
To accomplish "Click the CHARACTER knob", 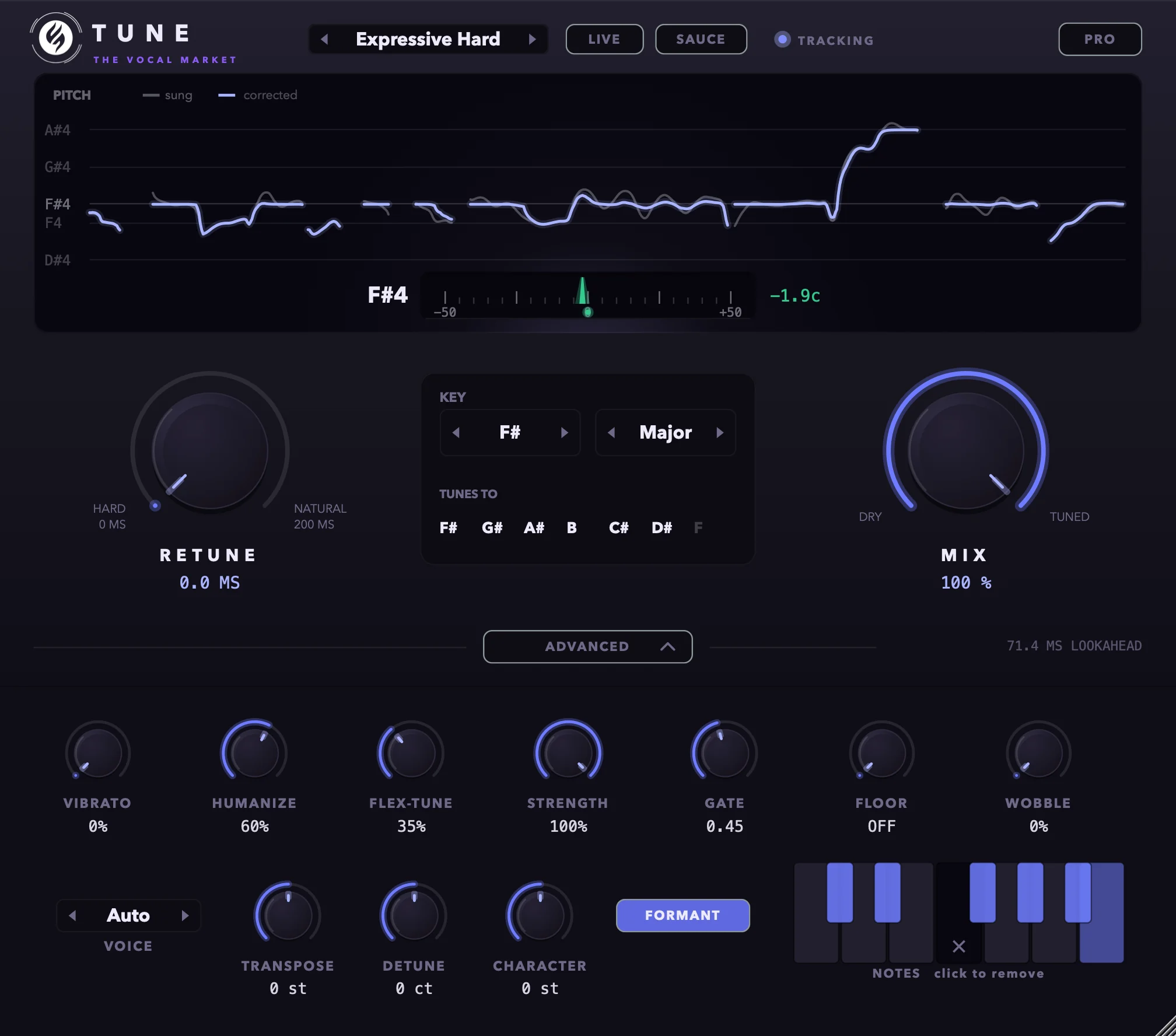I will (x=540, y=915).
